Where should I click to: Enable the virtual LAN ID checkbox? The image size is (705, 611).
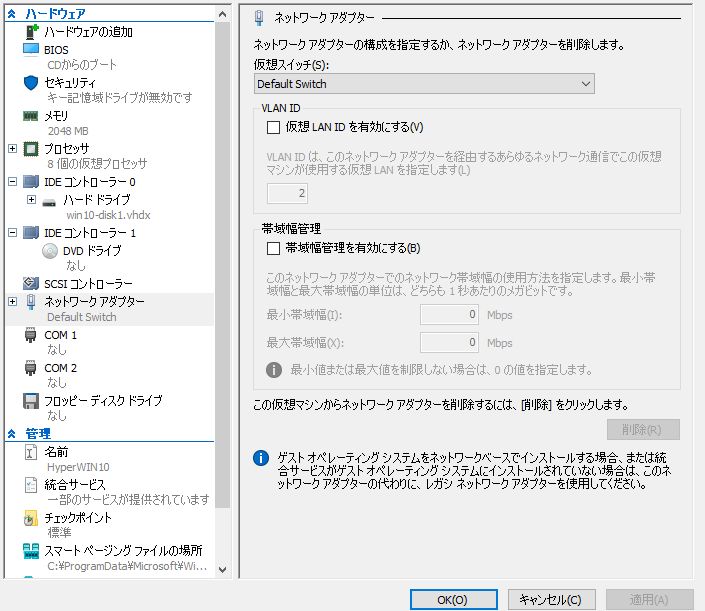click(x=273, y=127)
